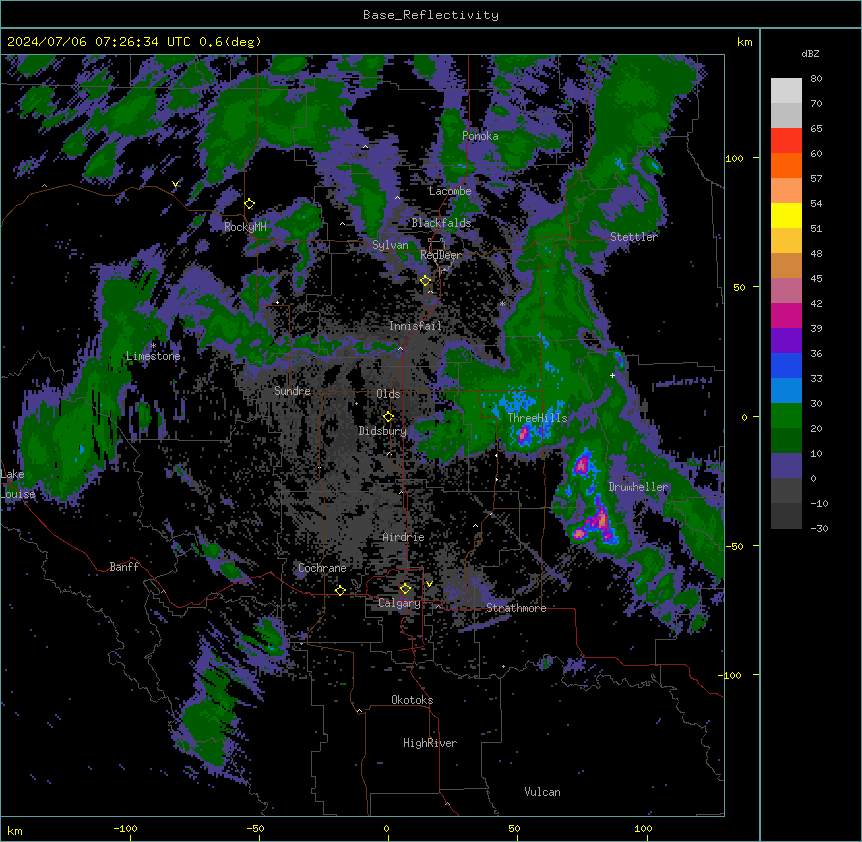
Task: Select the red 65-60 dBZ legend swatch
Action: pos(786,141)
